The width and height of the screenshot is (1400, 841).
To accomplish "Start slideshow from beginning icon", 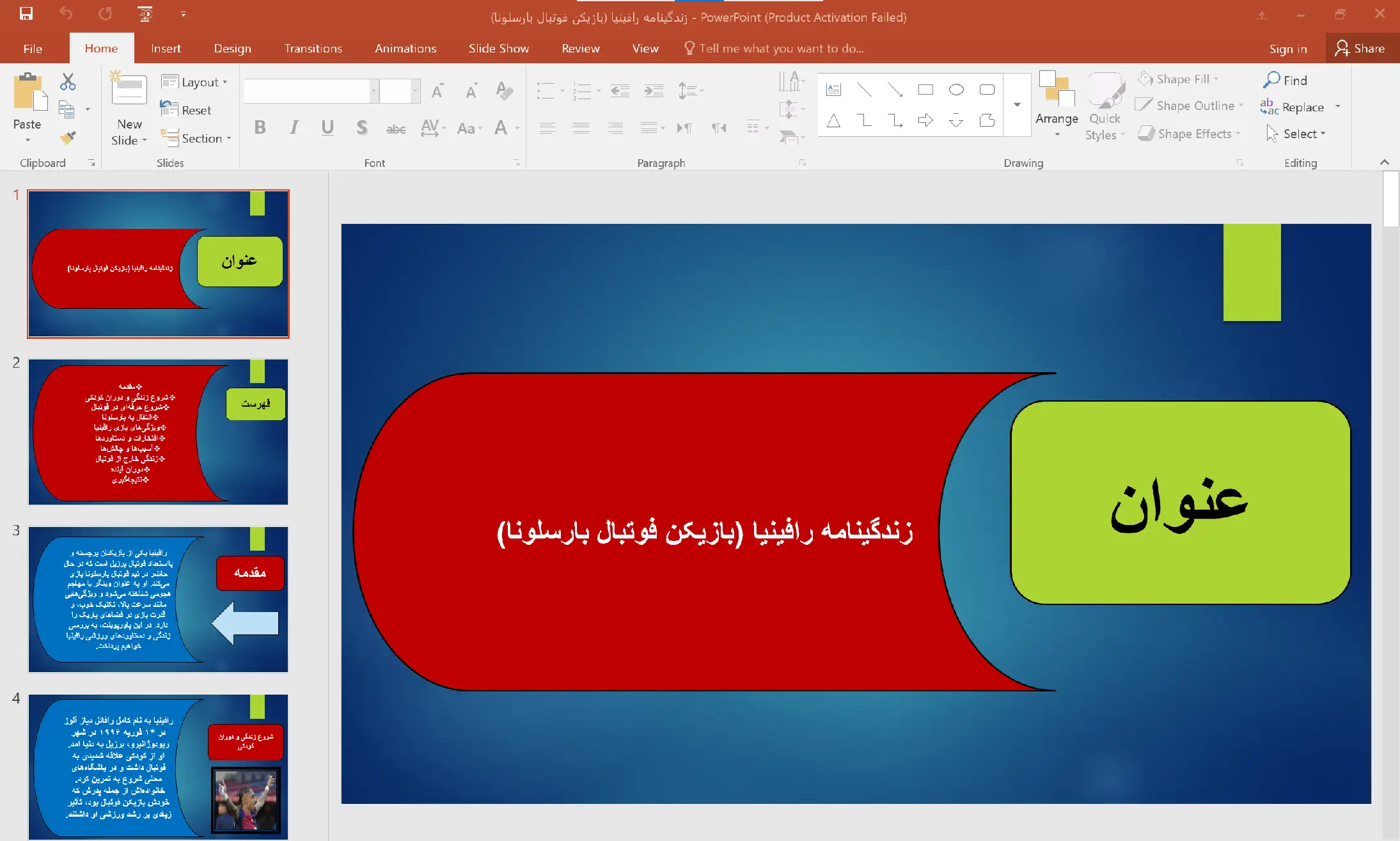I will tap(145, 13).
